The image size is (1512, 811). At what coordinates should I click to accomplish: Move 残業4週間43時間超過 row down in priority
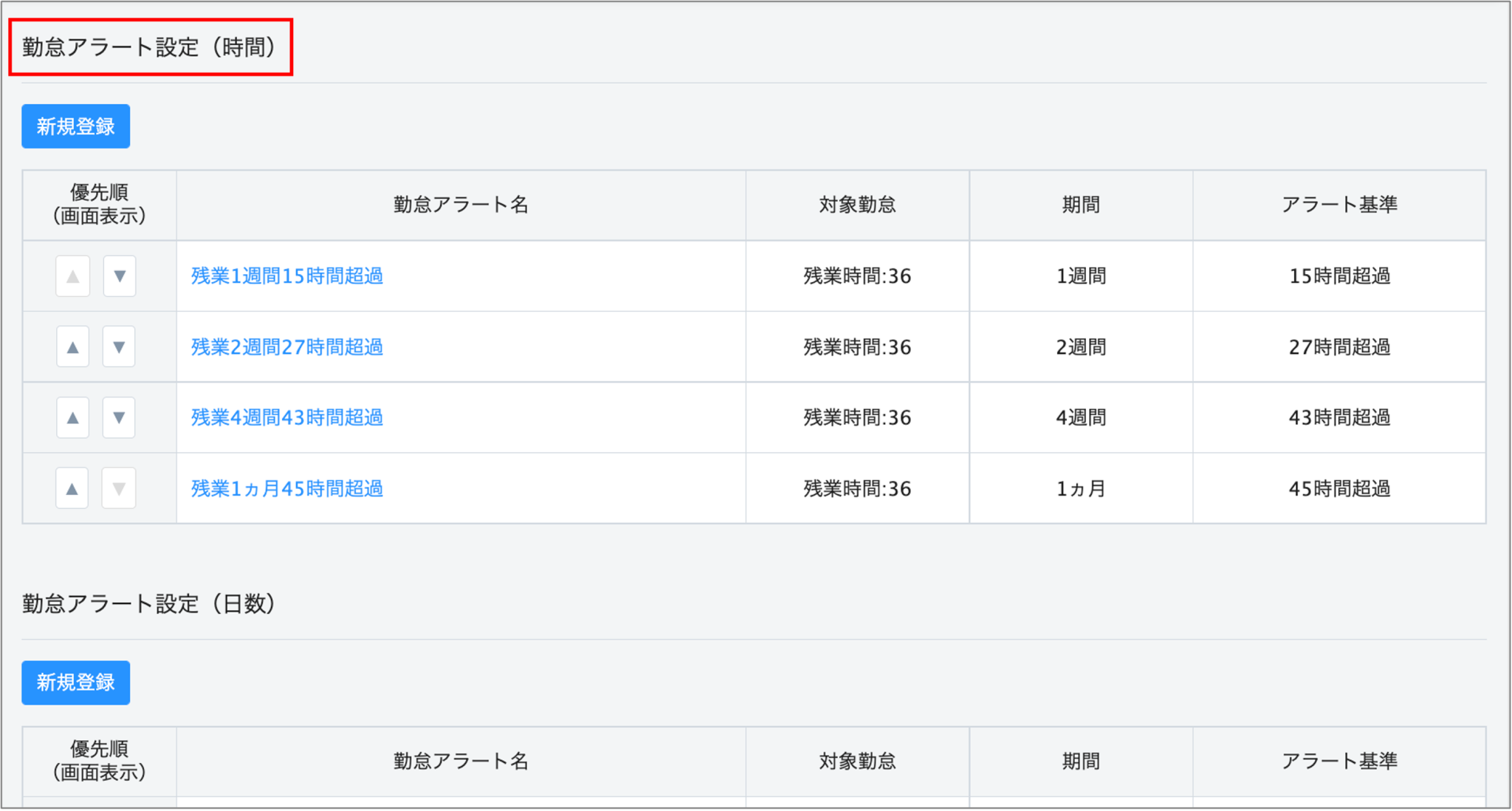(x=119, y=418)
